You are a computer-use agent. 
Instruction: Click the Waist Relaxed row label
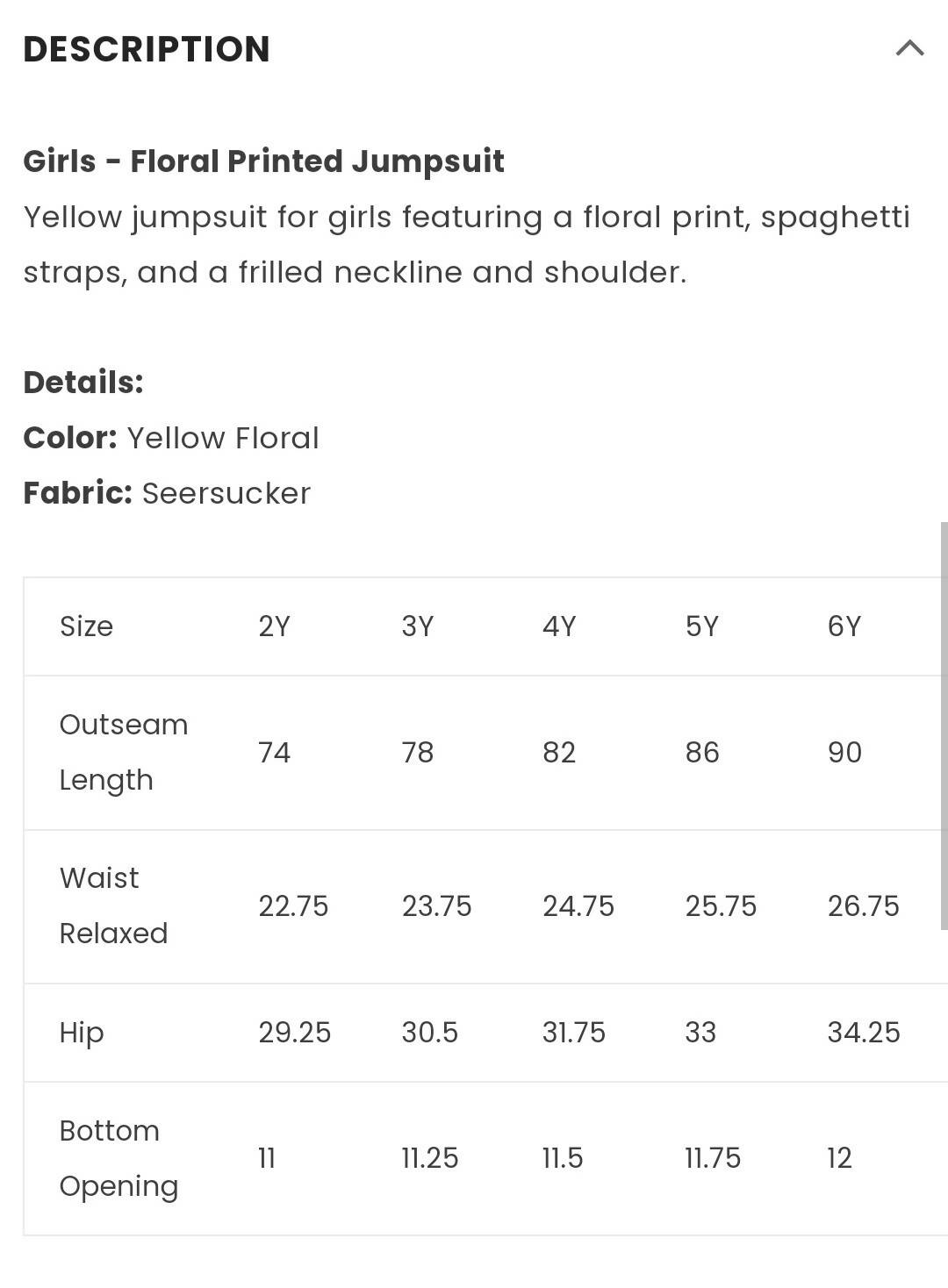[113, 905]
